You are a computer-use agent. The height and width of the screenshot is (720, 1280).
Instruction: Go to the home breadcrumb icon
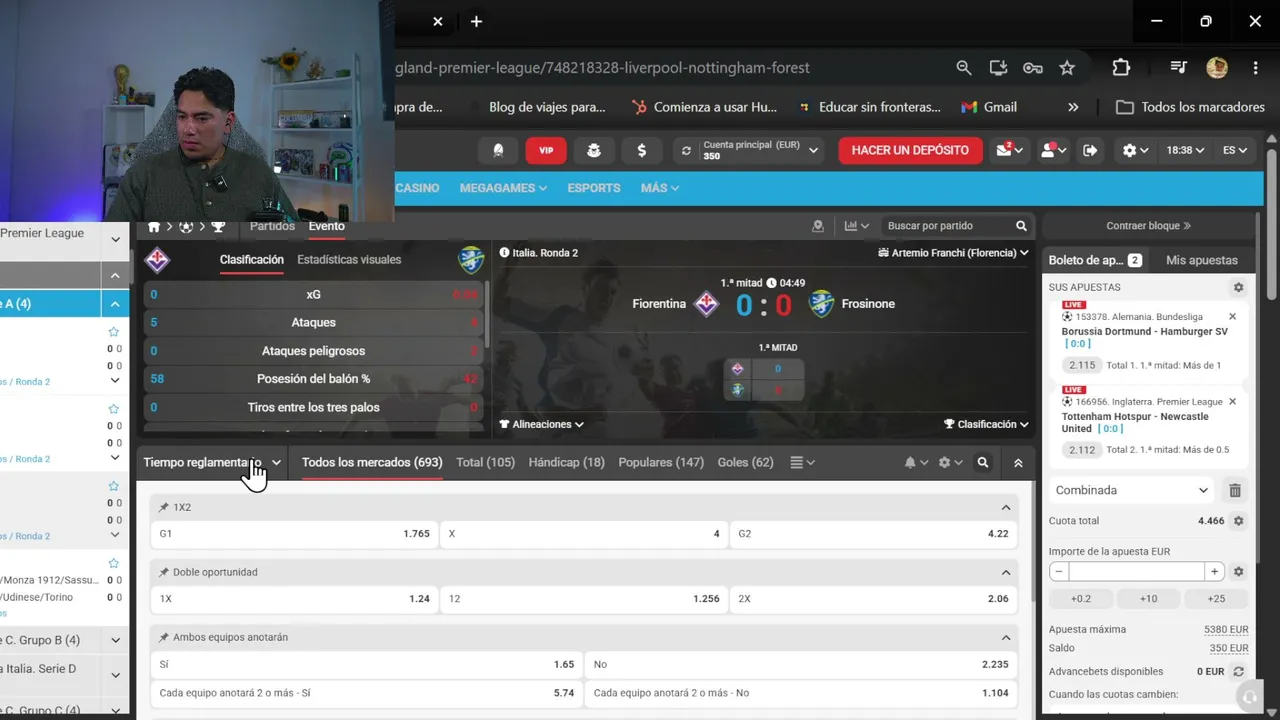pyautogui.click(x=154, y=227)
